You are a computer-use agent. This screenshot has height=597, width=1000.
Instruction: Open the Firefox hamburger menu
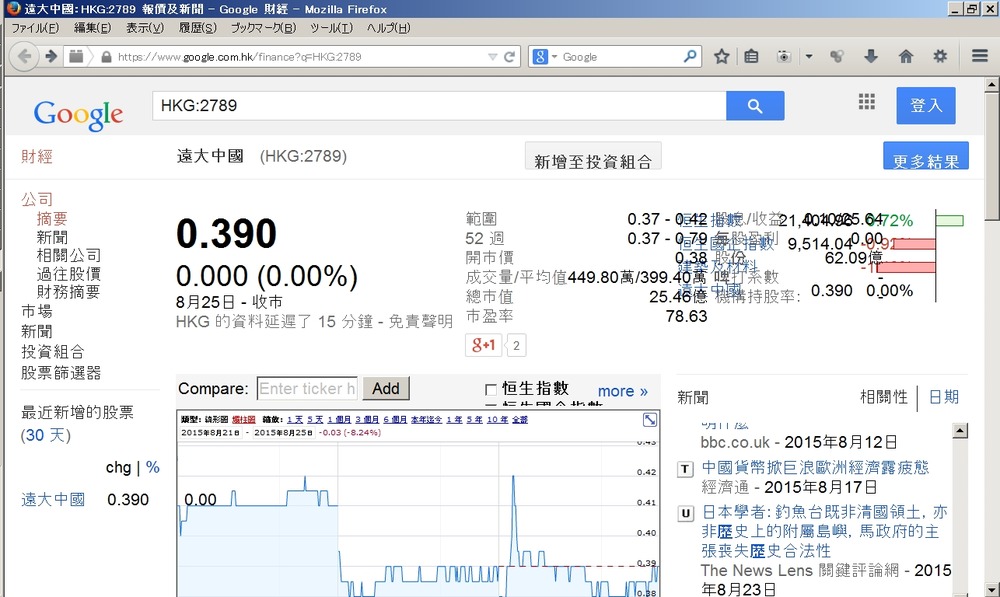980,56
